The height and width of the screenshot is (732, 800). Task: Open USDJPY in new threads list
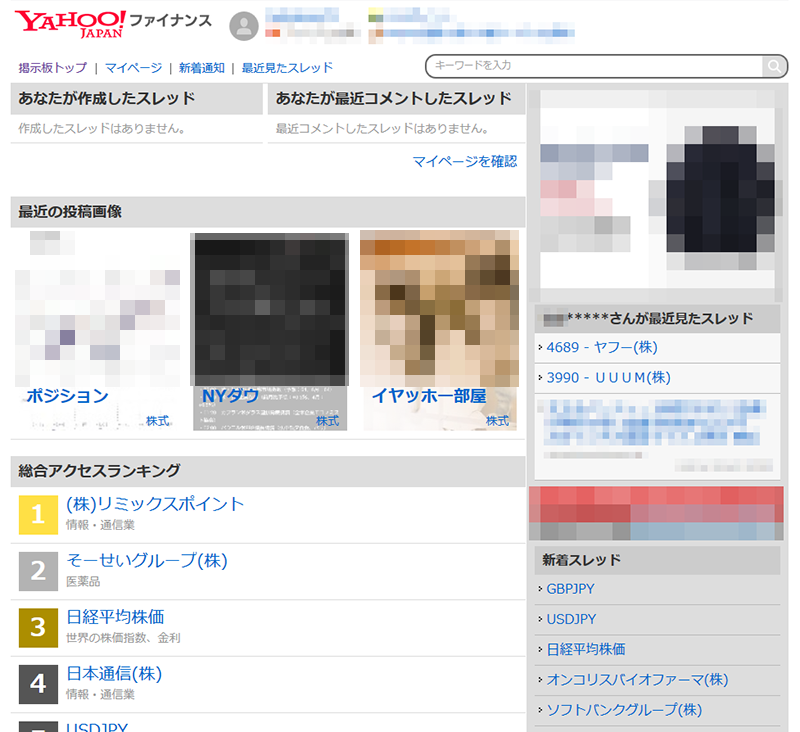click(571, 619)
